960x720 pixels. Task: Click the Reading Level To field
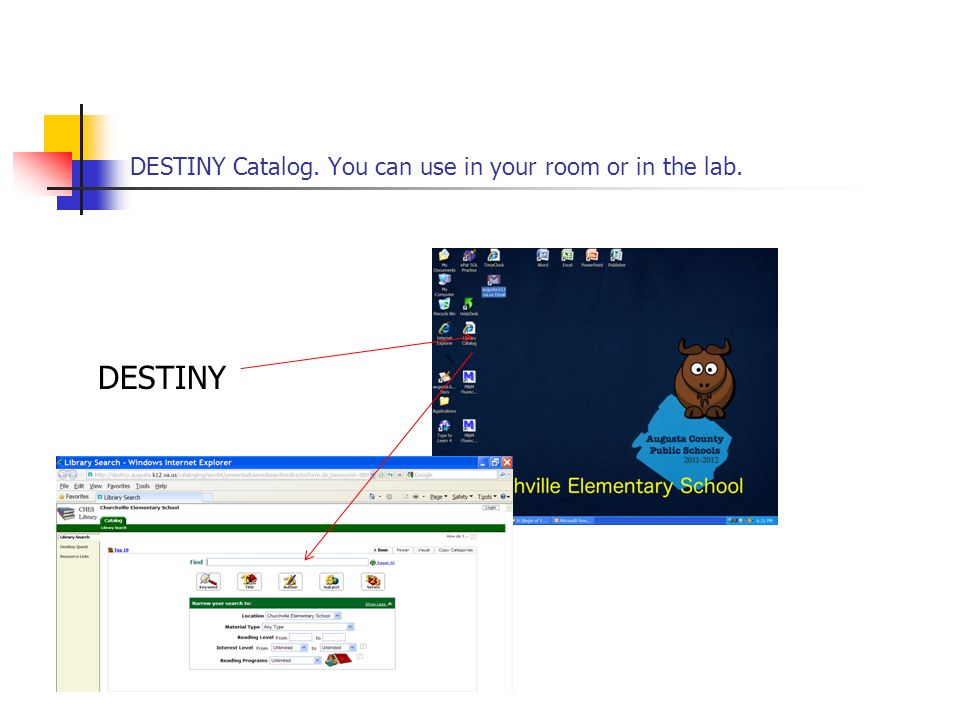pyautogui.click(x=334, y=637)
